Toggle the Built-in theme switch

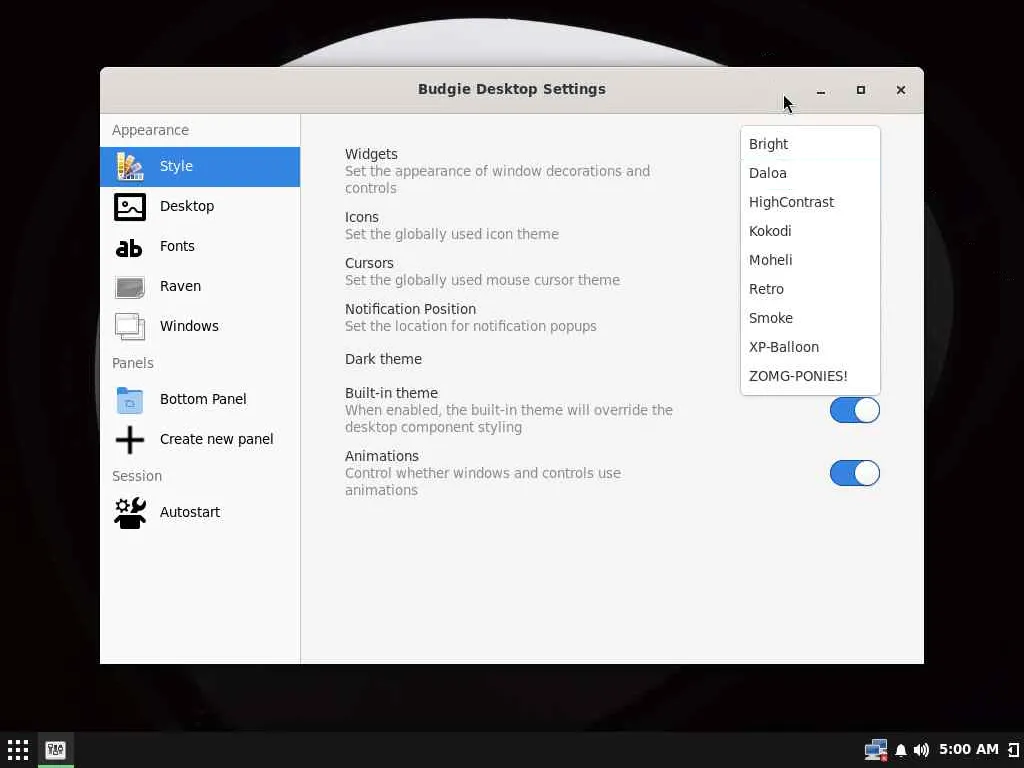click(x=855, y=410)
